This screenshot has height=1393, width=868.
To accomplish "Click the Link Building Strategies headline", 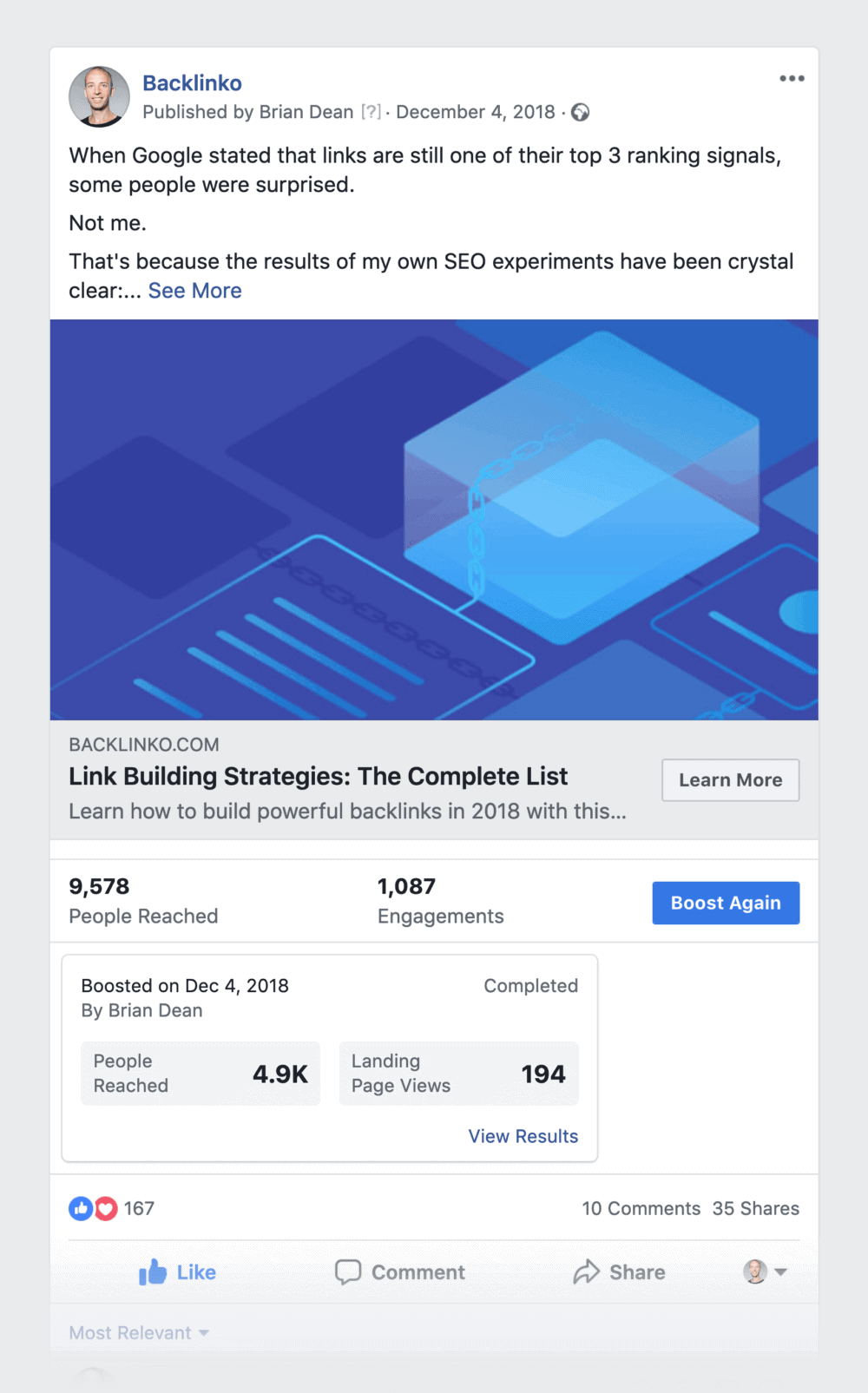I will pyautogui.click(x=318, y=777).
